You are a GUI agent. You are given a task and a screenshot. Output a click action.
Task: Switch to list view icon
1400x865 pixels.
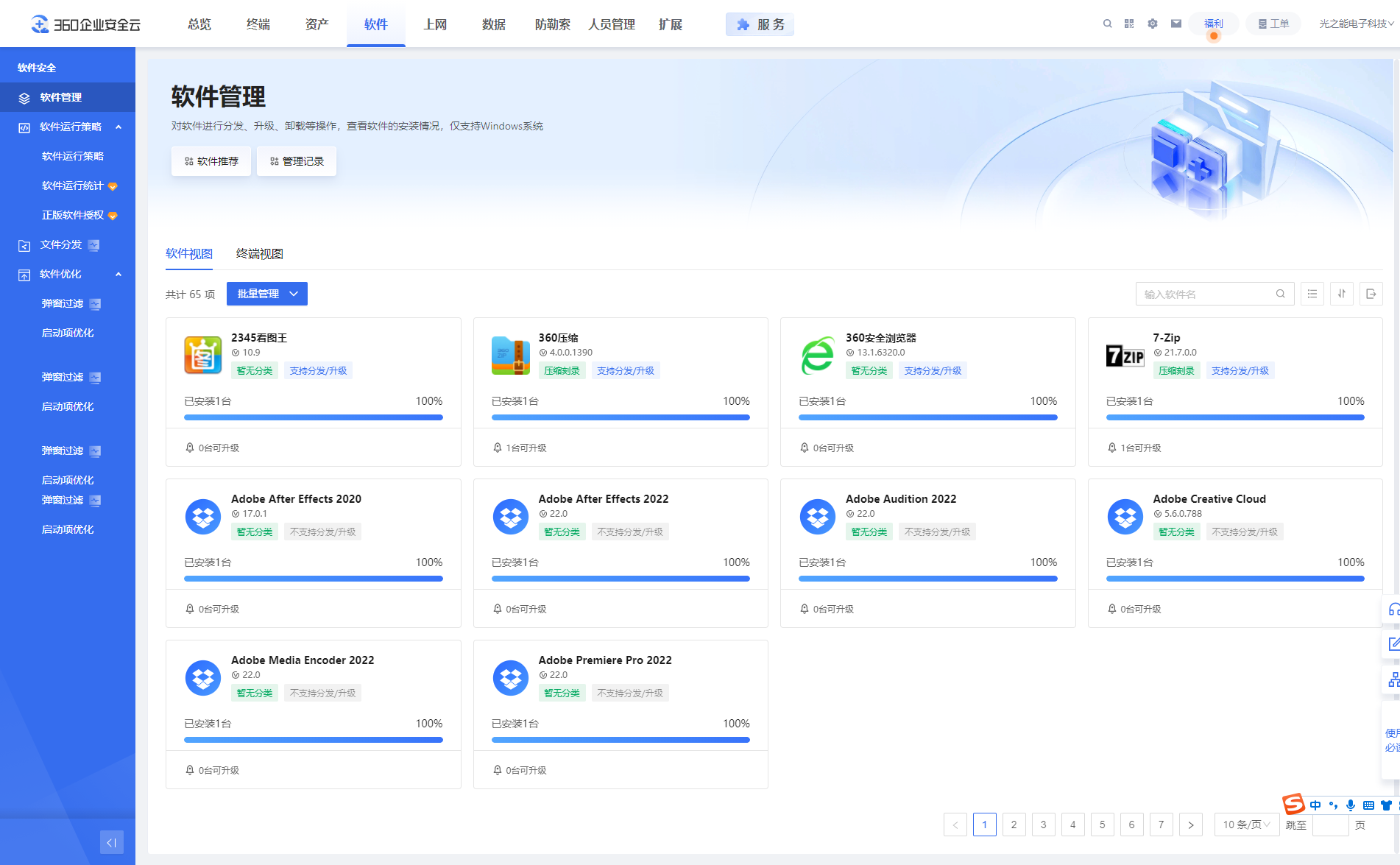pos(1312,294)
